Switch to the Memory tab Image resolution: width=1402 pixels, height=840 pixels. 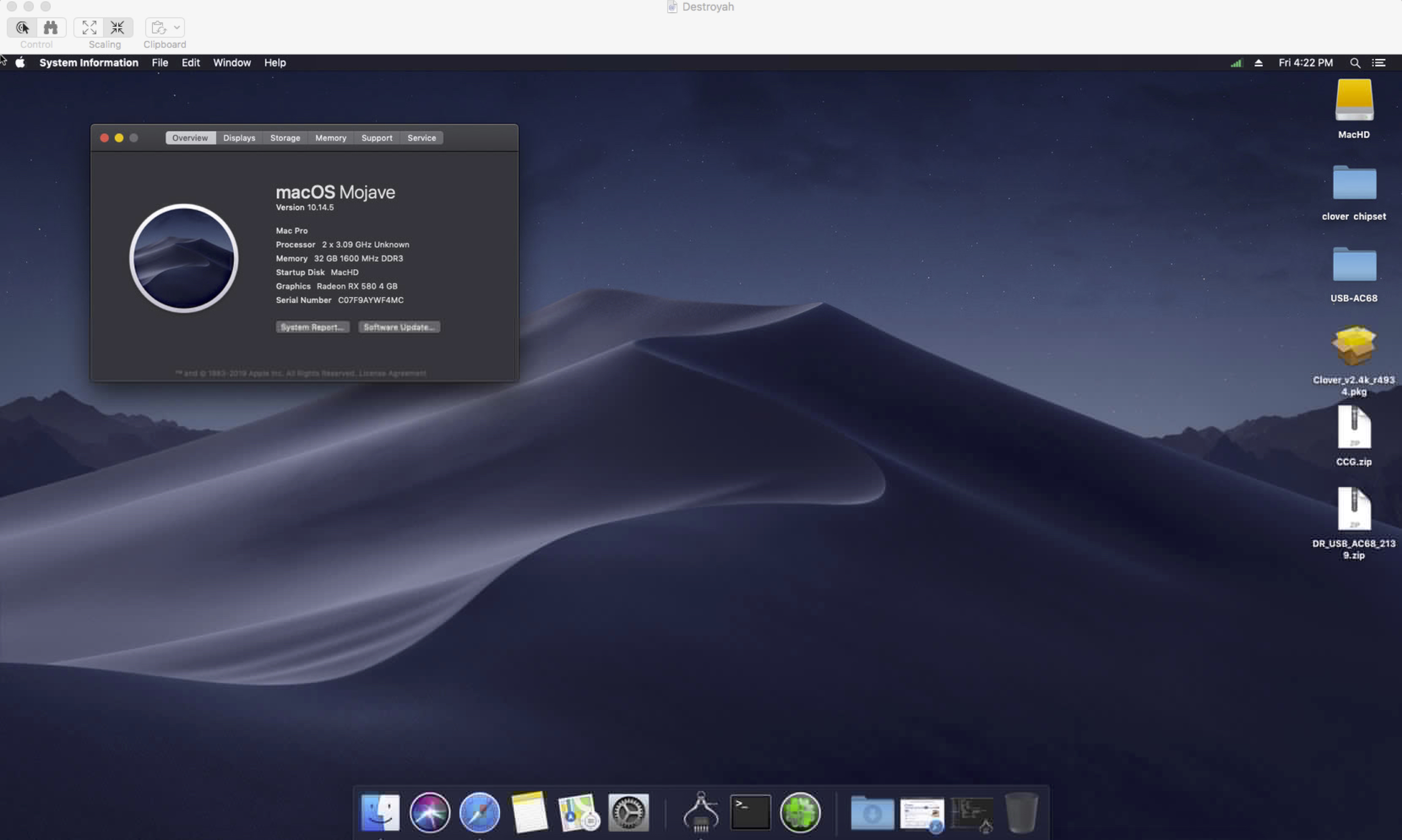pyautogui.click(x=330, y=137)
